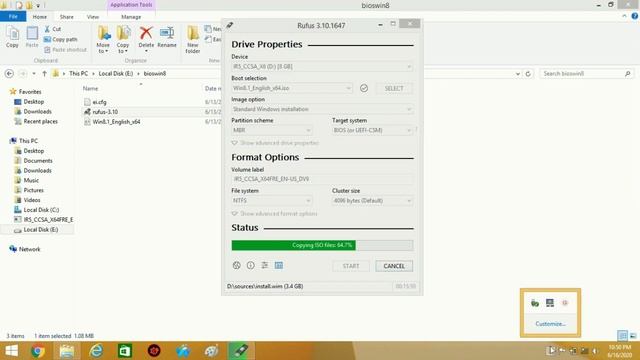The width and height of the screenshot is (640, 360).
Task: Click the ISO checksum checkmark icon
Action: click(x=364, y=88)
